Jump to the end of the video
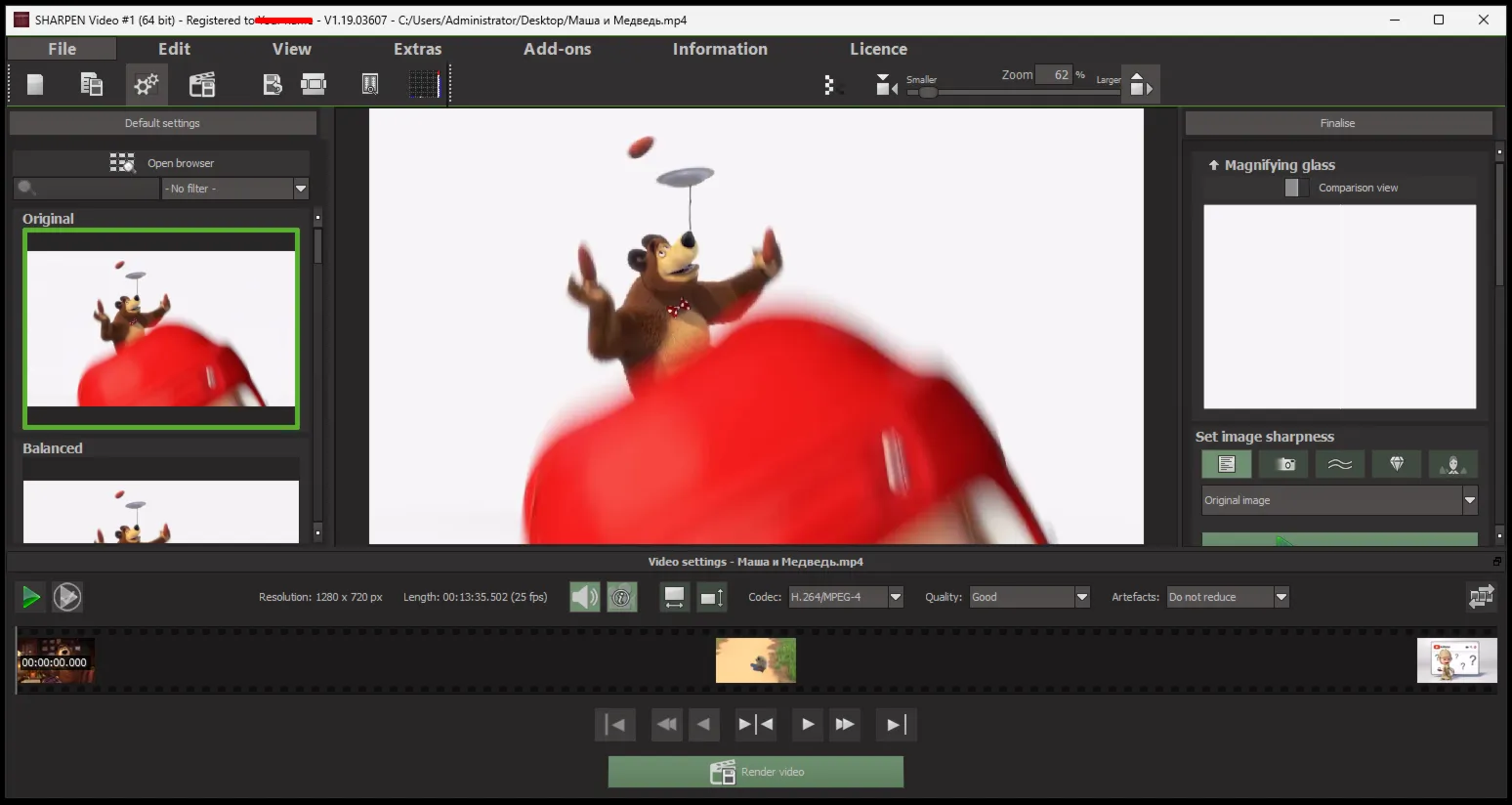The image size is (1512, 805). [897, 725]
